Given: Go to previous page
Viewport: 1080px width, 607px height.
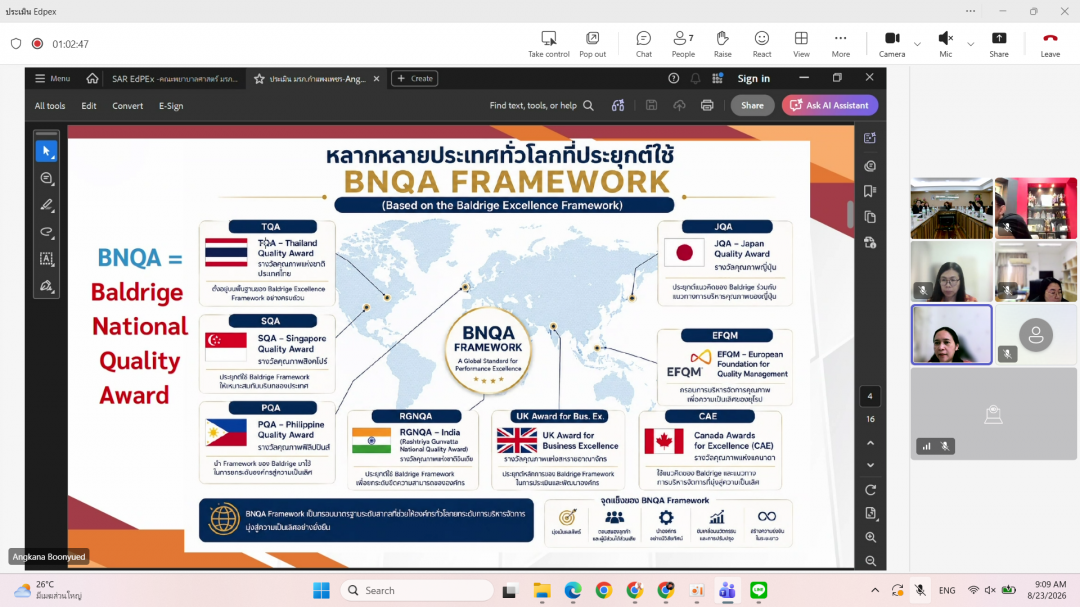Looking at the screenshot, I should click(x=871, y=443).
